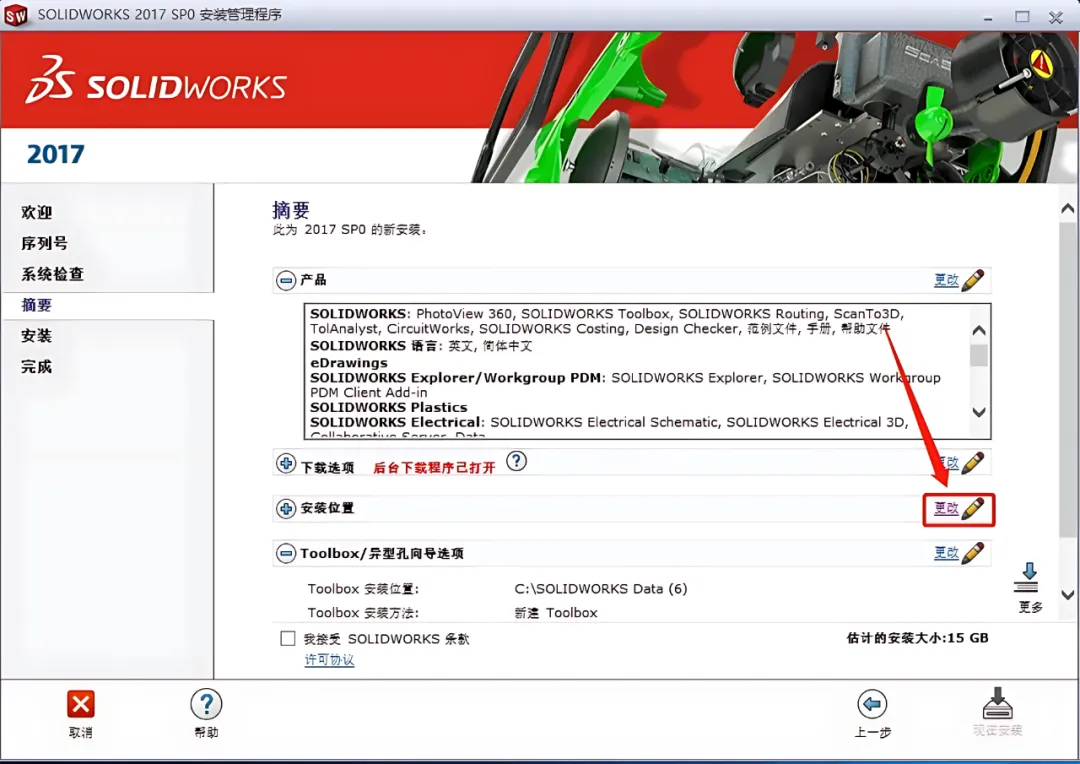Click the main page scroll-up arrow
This screenshot has height=764, width=1080.
coord(1068,208)
